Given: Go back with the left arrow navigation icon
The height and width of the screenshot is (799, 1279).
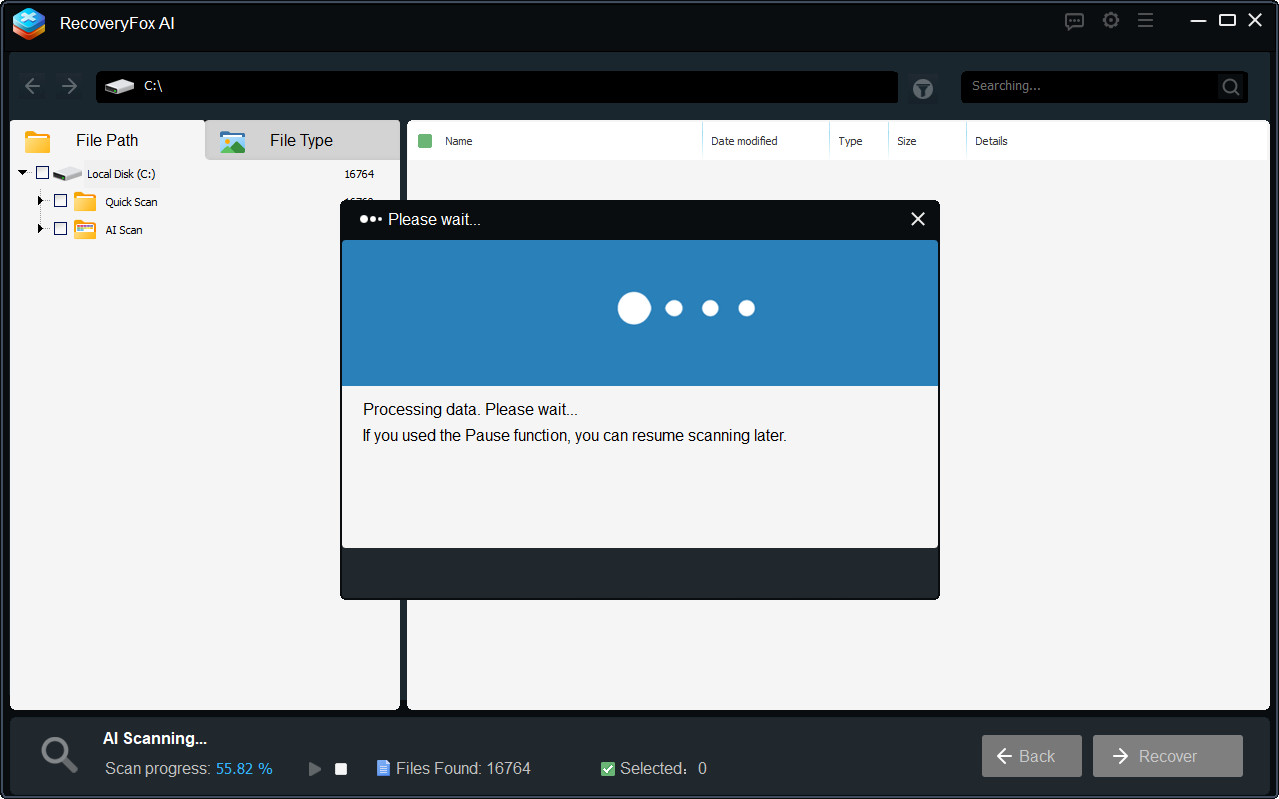Looking at the screenshot, I should click(32, 86).
